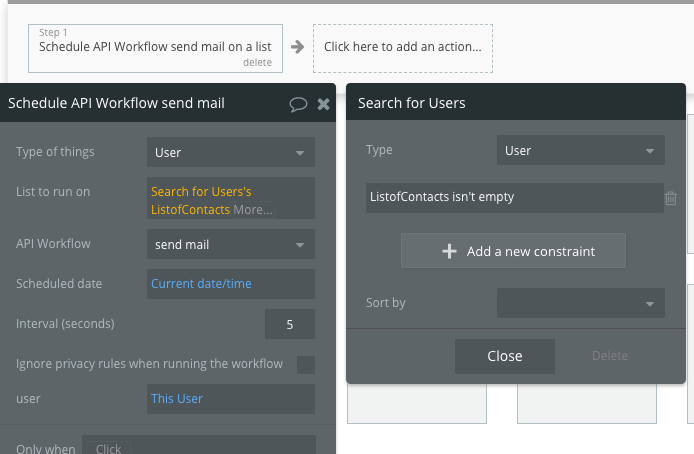Open the Search Type dropdown
694x454 pixels.
(580, 151)
